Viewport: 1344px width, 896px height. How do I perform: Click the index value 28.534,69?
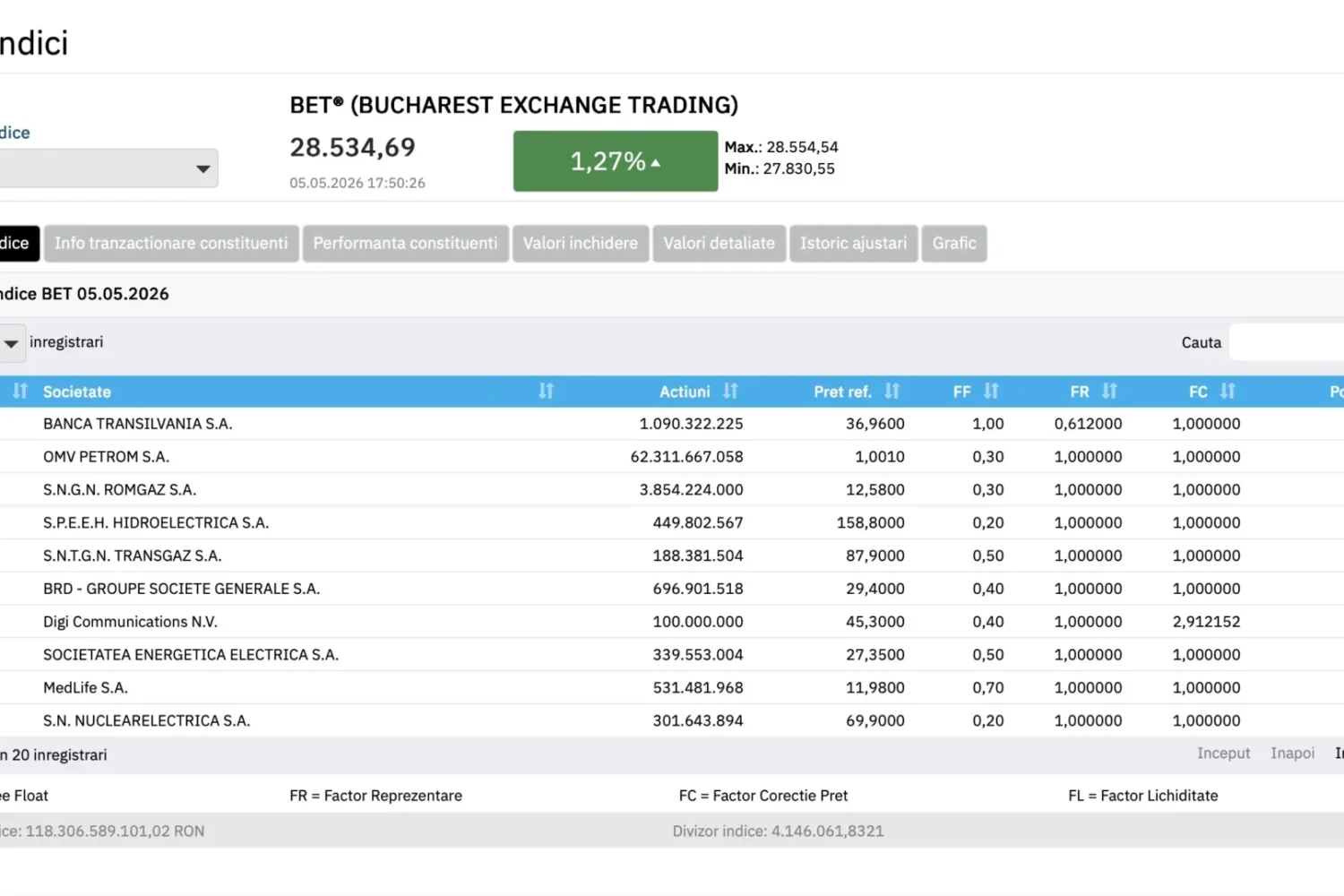352,148
